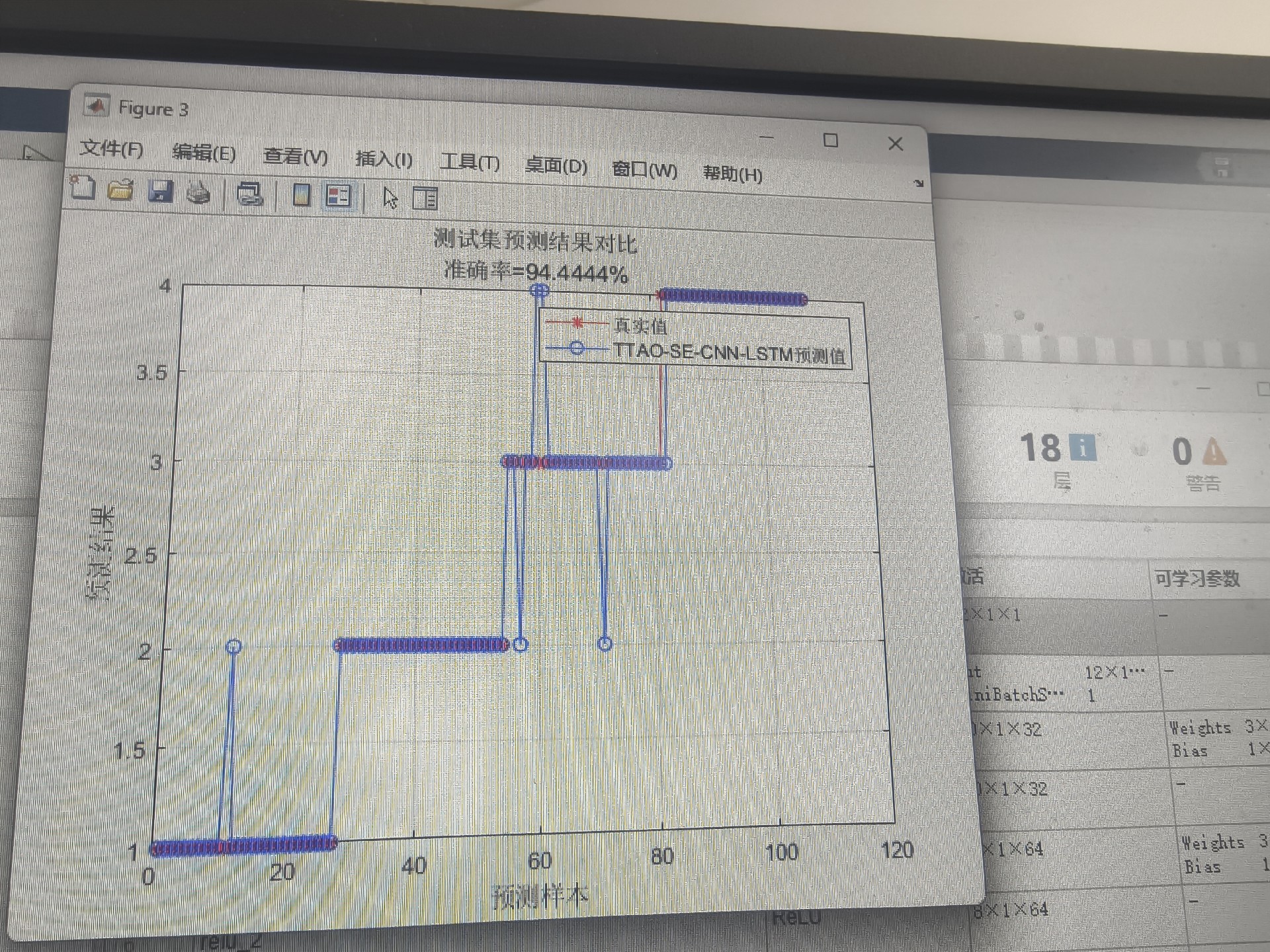
Task: Open the 帮助(H) menu
Action: pyautogui.click(x=732, y=174)
